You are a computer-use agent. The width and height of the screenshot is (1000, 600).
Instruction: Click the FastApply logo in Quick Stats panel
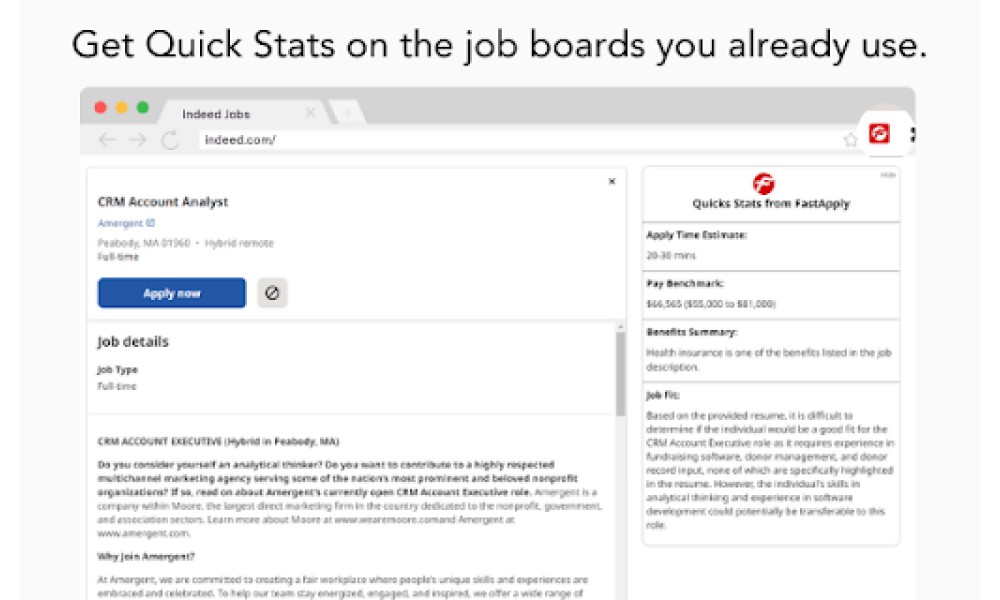(763, 184)
